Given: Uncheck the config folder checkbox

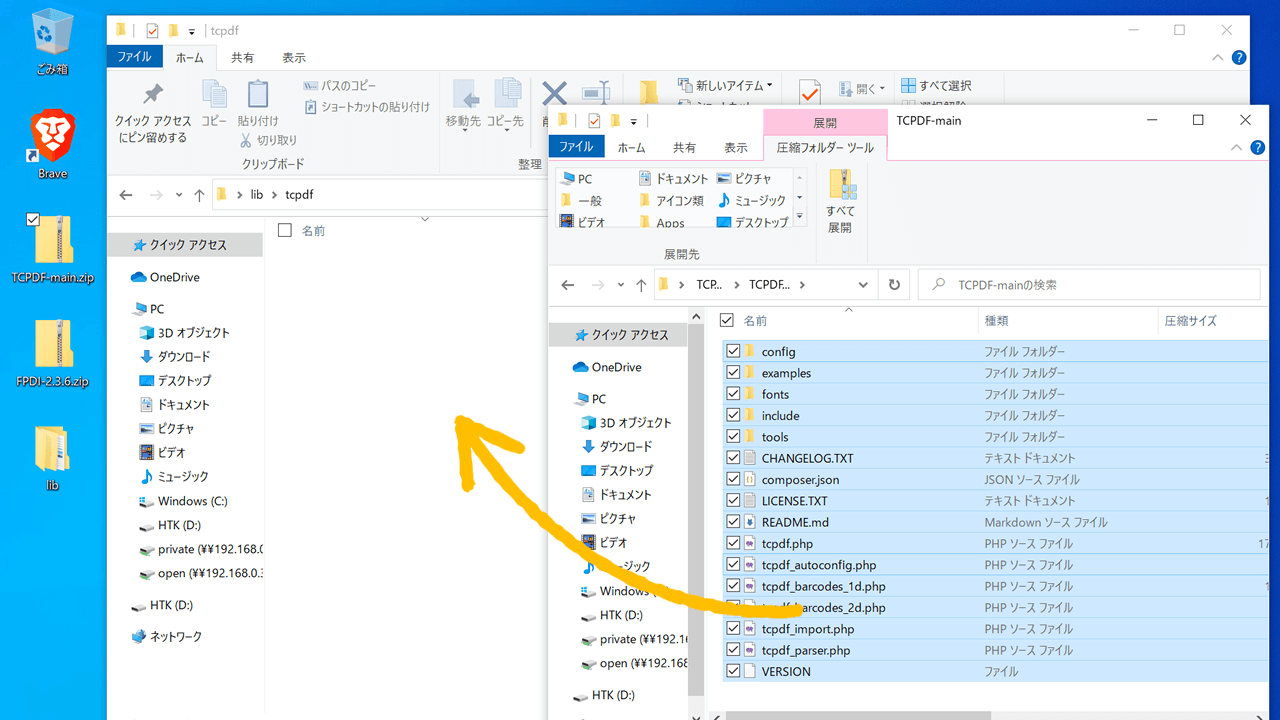Looking at the screenshot, I should pyautogui.click(x=733, y=350).
